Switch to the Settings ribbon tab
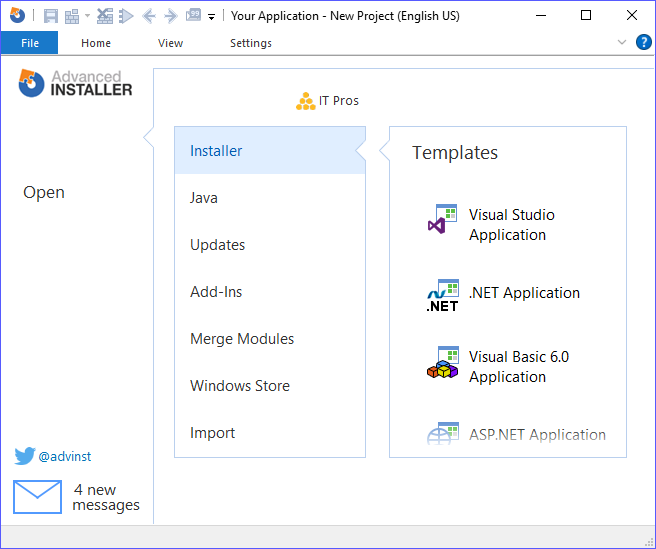656x549 pixels. pyautogui.click(x=251, y=43)
